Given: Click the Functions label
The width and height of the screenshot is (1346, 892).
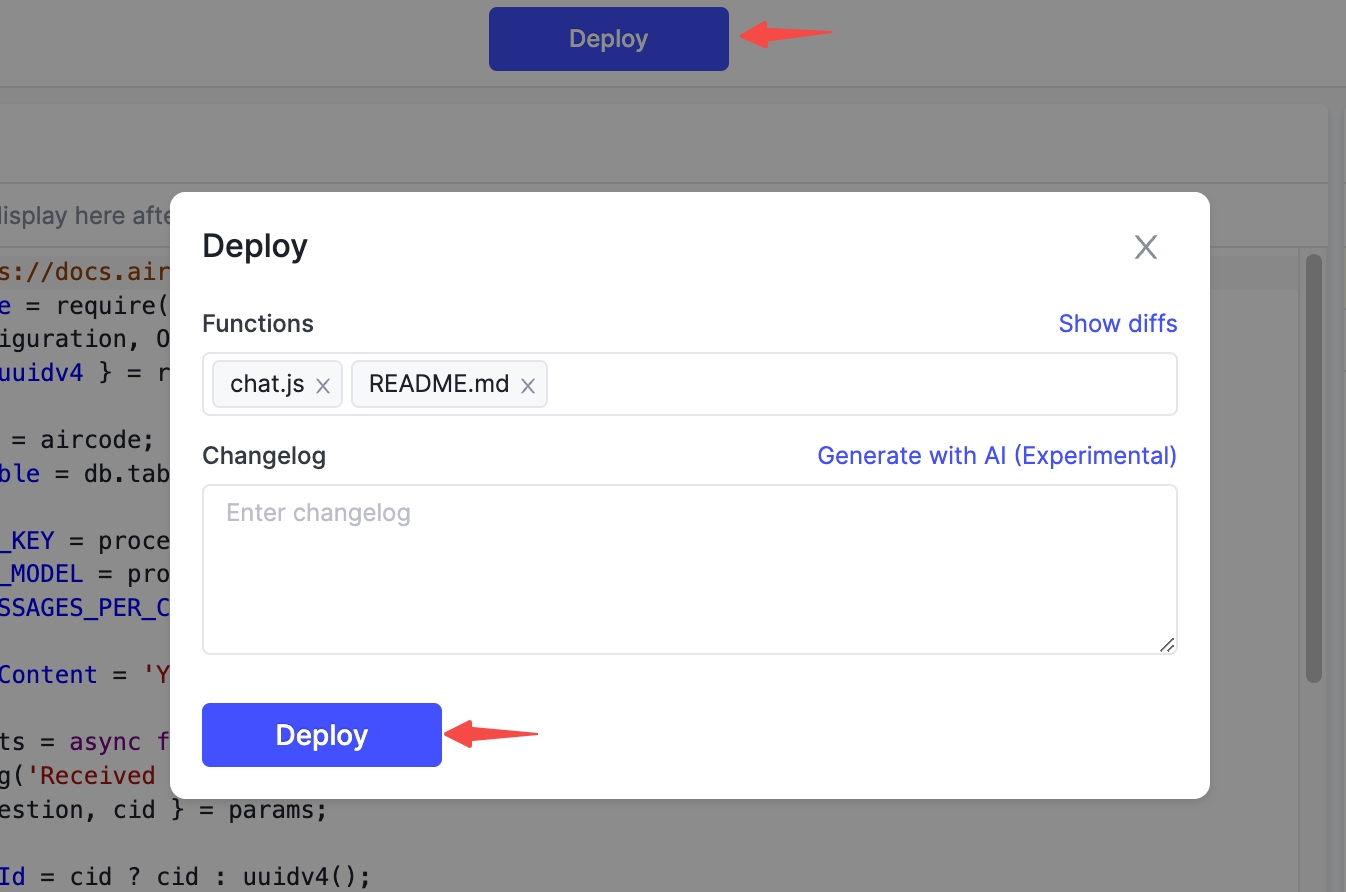Looking at the screenshot, I should tap(258, 324).
